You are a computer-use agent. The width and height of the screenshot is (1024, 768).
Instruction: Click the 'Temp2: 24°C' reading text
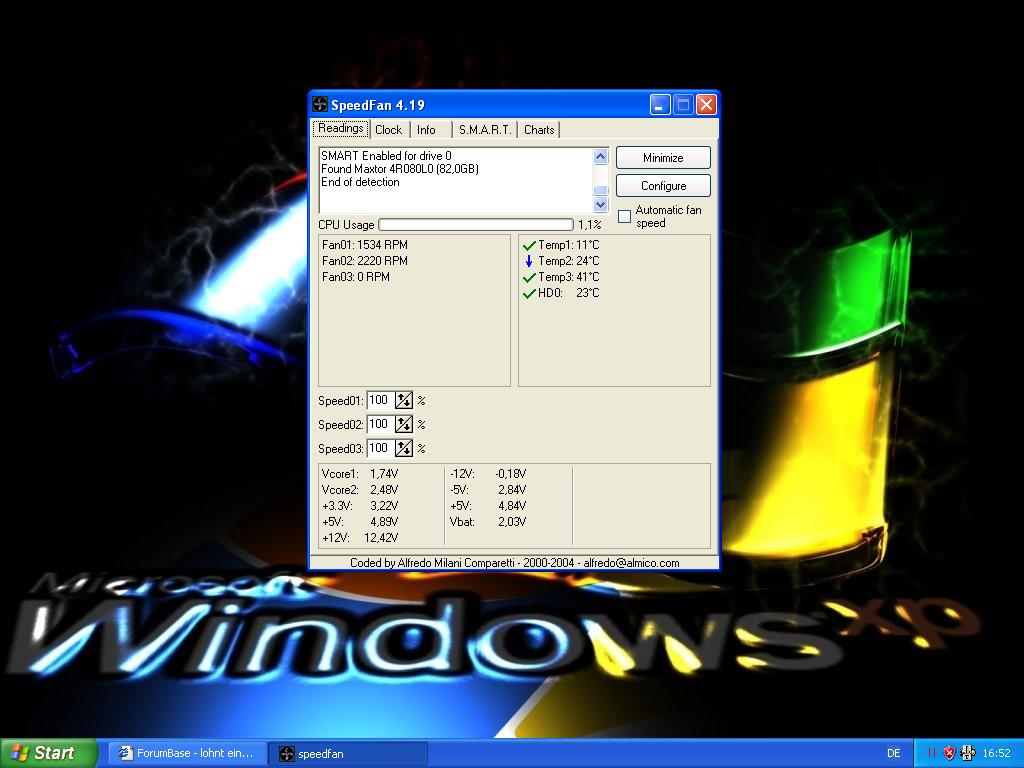coord(568,261)
